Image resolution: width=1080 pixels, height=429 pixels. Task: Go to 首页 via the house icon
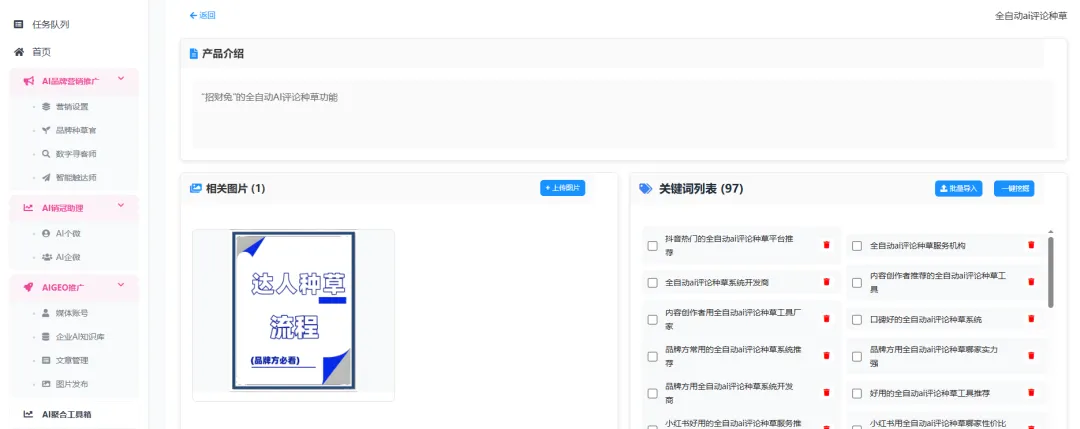(x=19, y=52)
